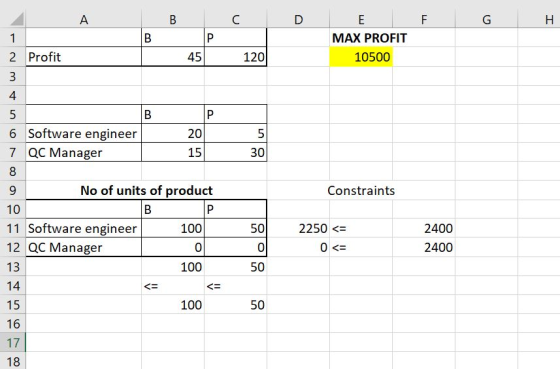Click the cell containing 30
The image size is (560, 369).
click(235, 152)
